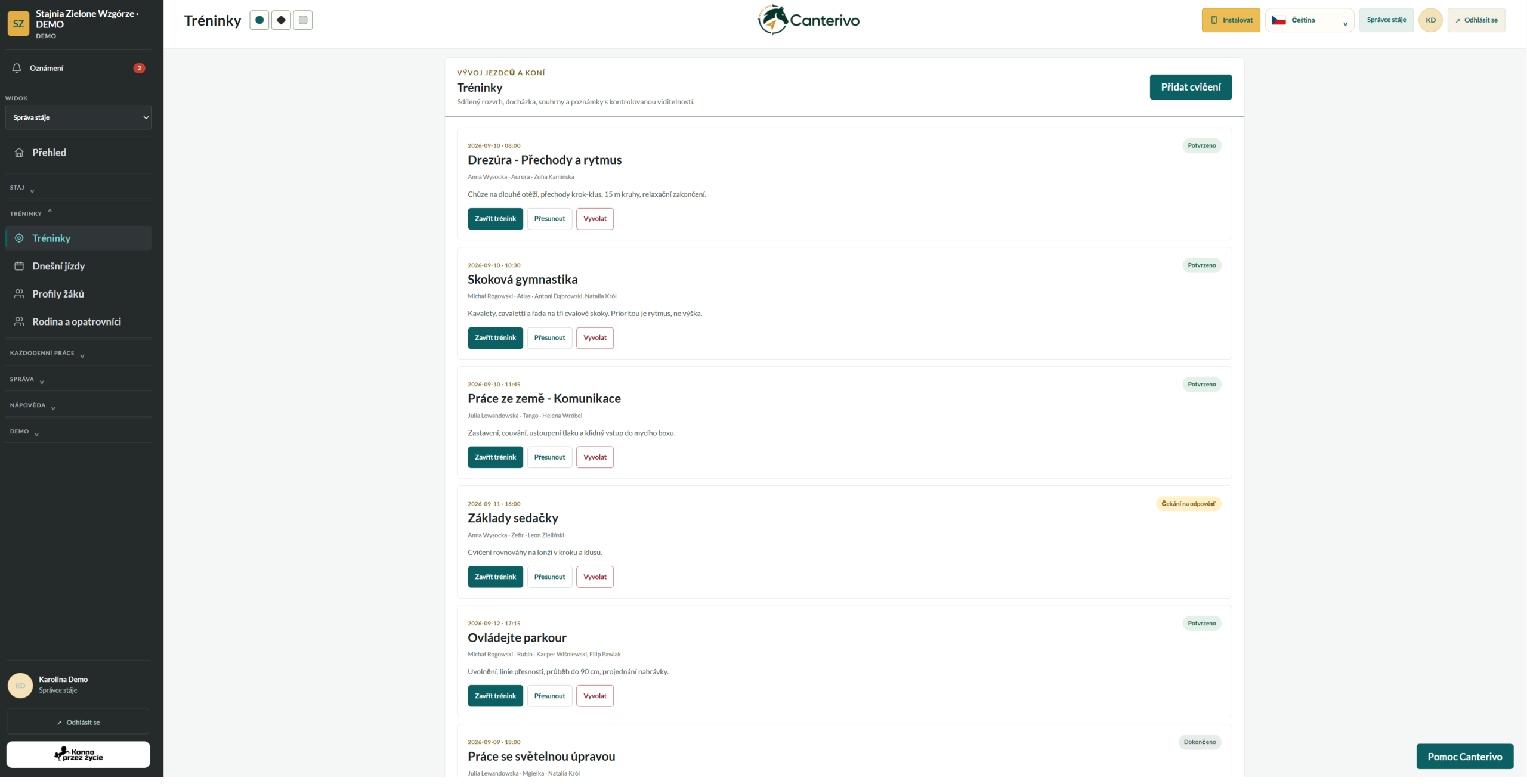Open the Čeština language dropdown
This screenshot has width=1527, height=784.
[x=1310, y=20]
